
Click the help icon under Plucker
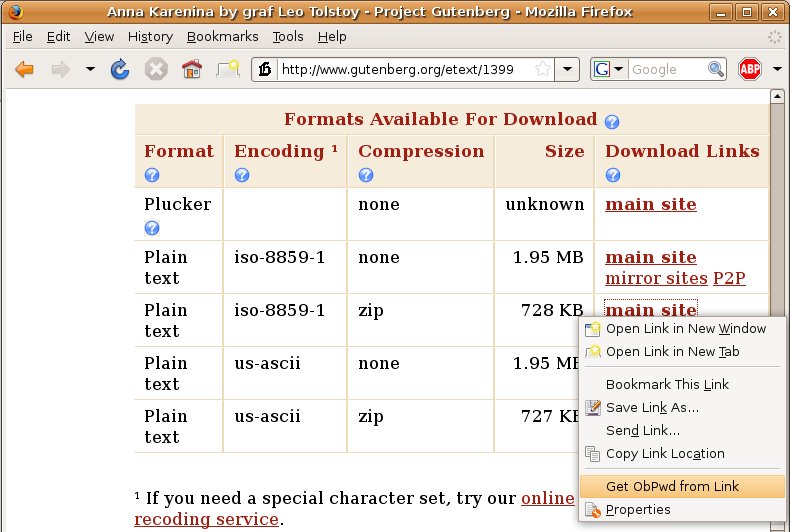click(152, 228)
